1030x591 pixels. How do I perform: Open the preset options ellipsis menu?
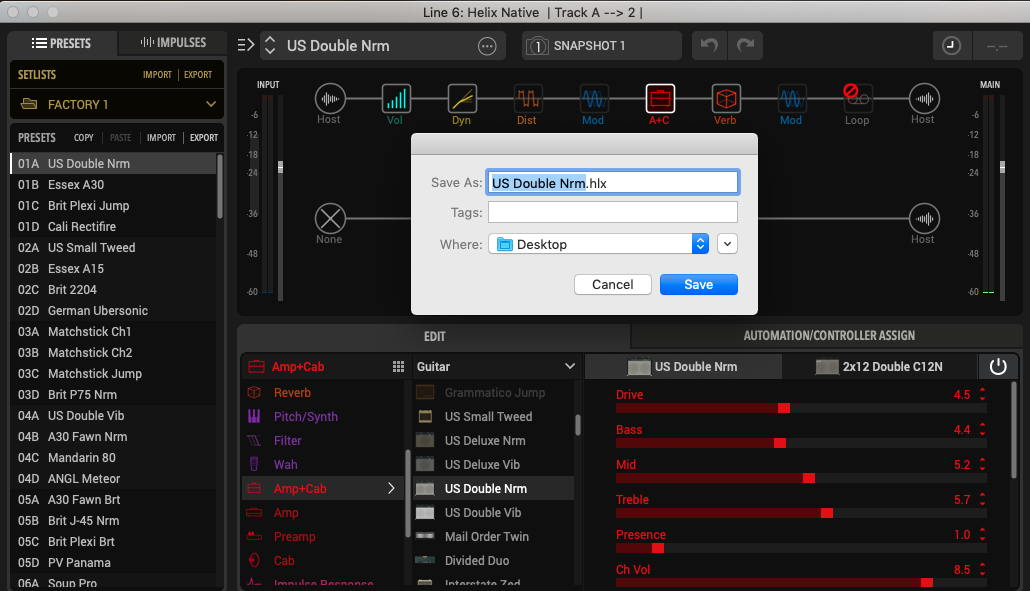click(x=487, y=46)
